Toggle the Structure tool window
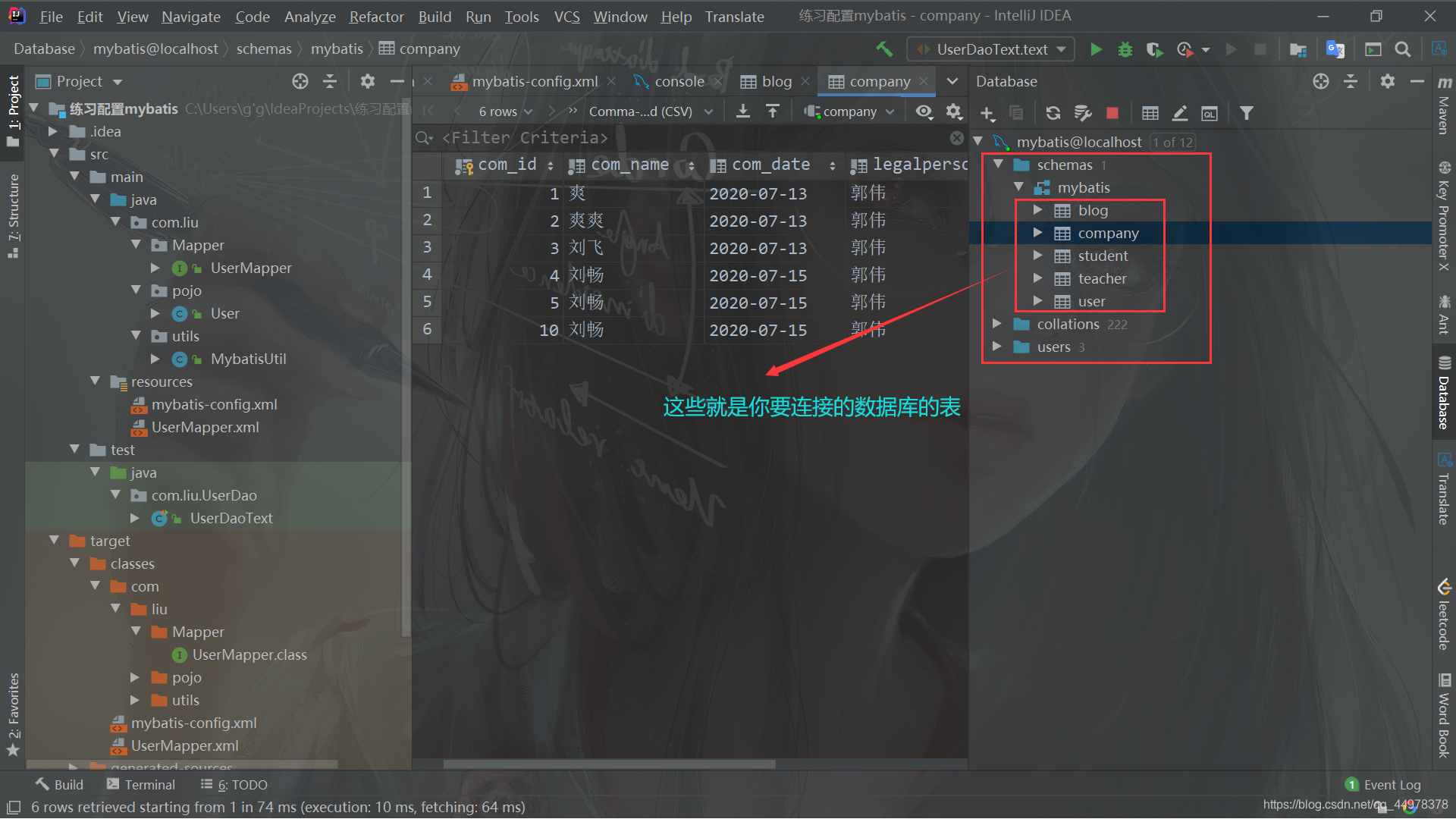The height and width of the screenshot is (819, 1456). [13, 216]
